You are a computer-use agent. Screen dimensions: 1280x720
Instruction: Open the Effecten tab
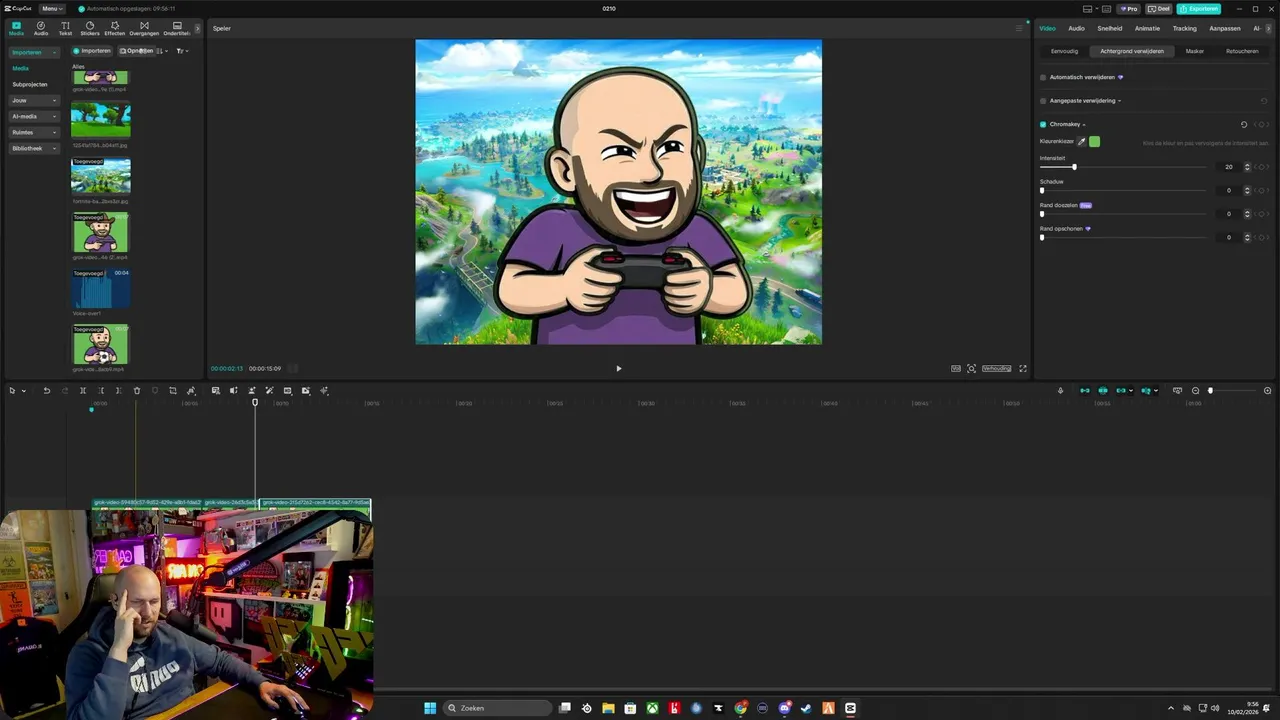(115, 28)
